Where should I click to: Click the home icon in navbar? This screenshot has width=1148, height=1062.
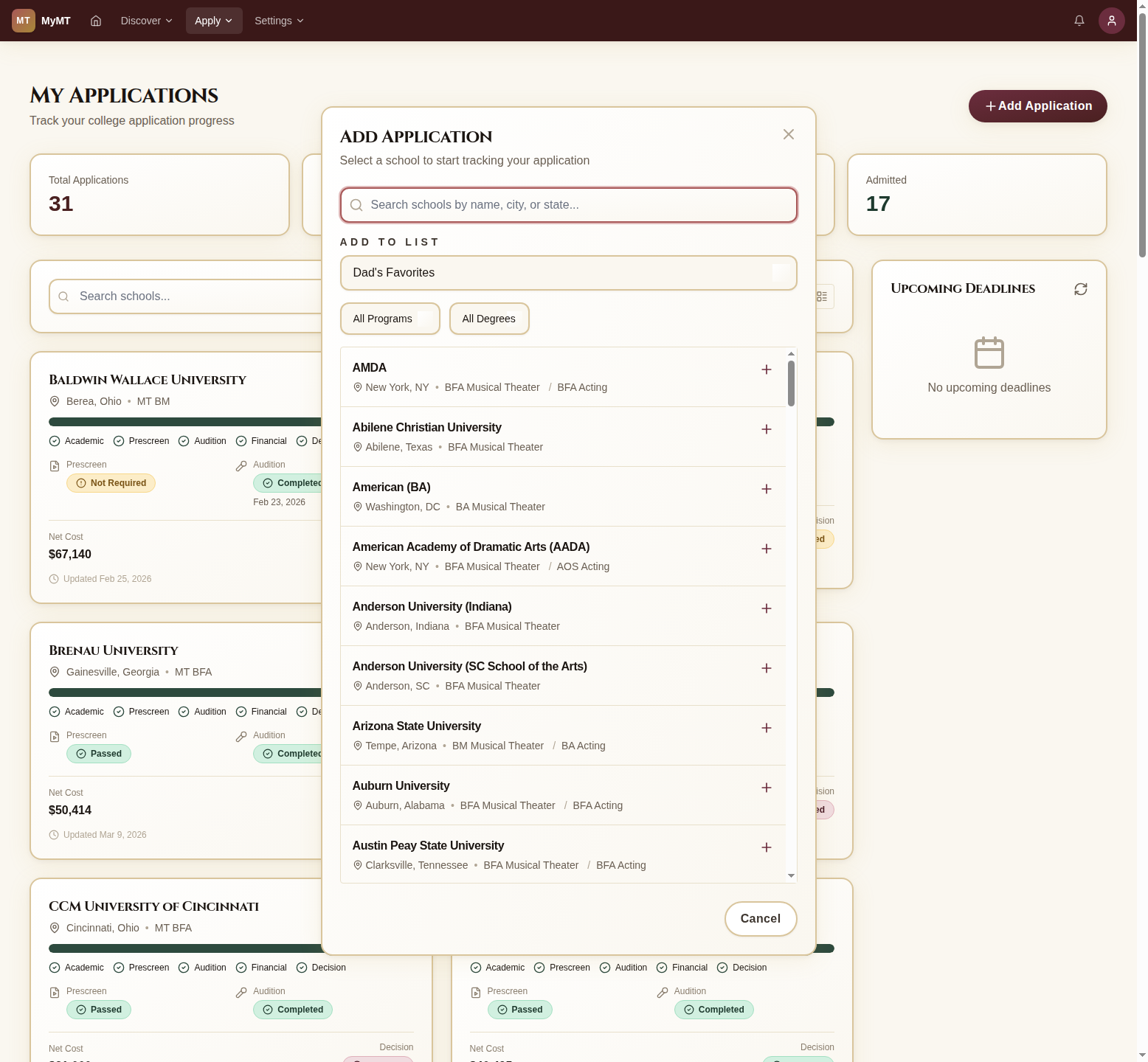(x=96, y=21)
